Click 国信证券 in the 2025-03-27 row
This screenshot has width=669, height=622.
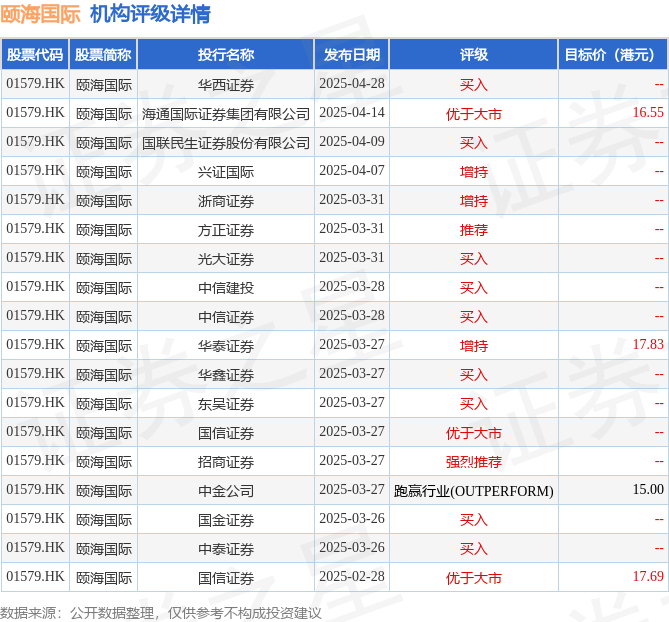(x=226, y=433)
